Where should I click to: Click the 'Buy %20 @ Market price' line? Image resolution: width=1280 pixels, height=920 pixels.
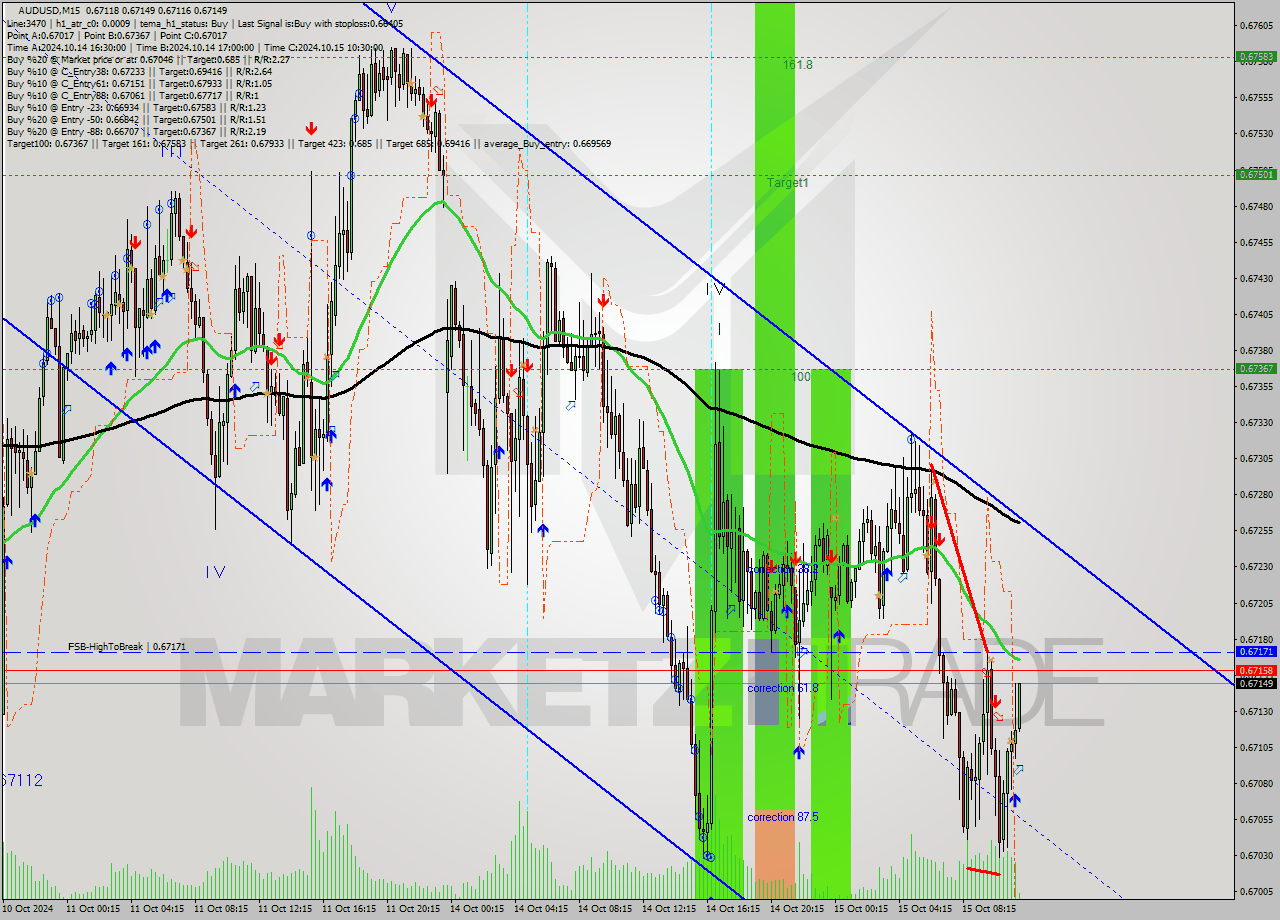[x=148, y=59]
